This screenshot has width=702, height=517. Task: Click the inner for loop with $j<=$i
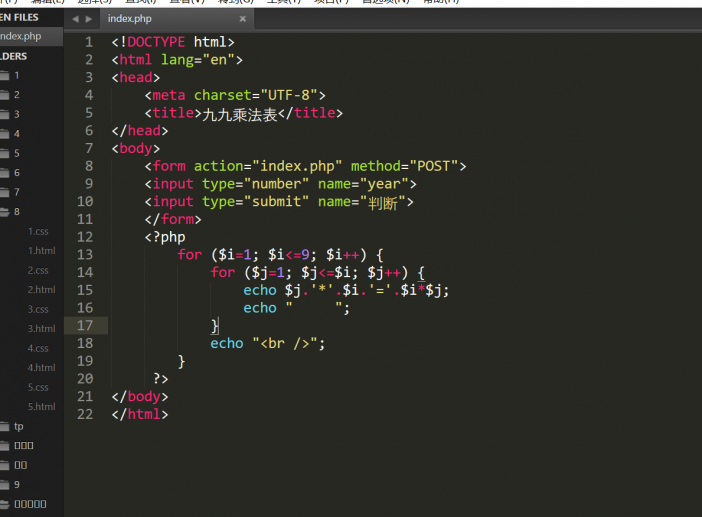point(317,273)
